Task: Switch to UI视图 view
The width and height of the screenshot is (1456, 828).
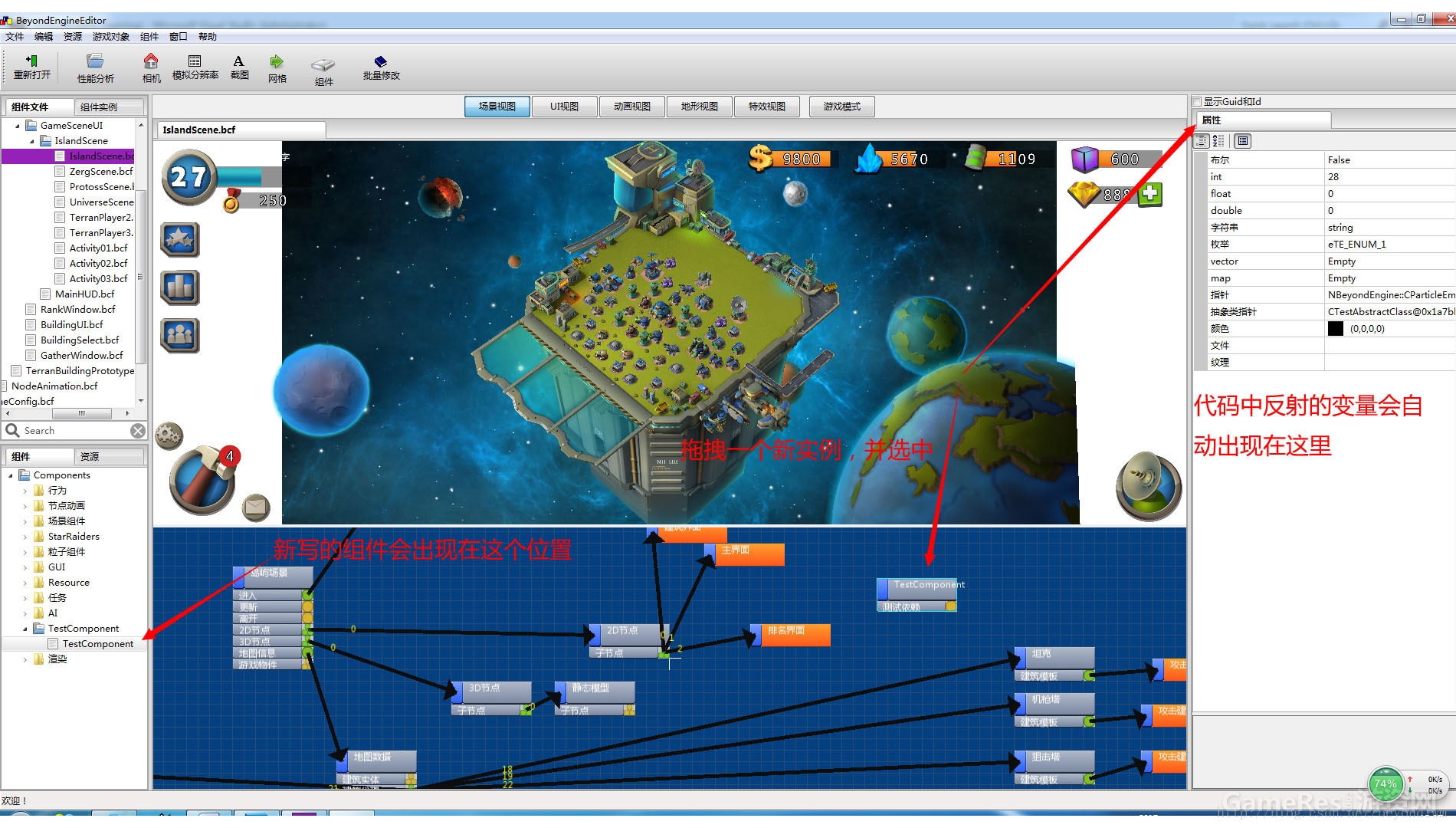Action: point(564,107)
